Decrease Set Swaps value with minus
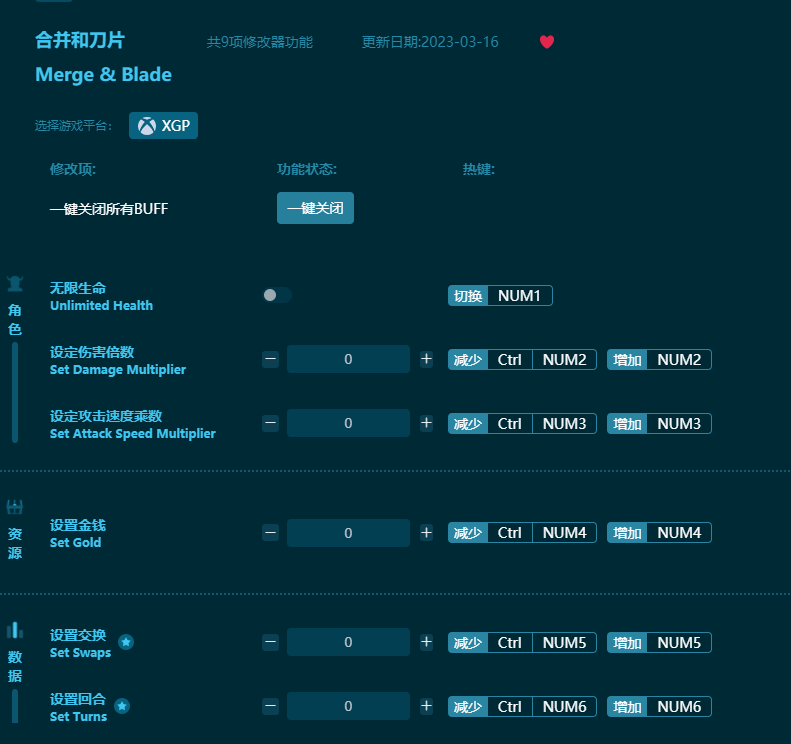 pos(270,642)
